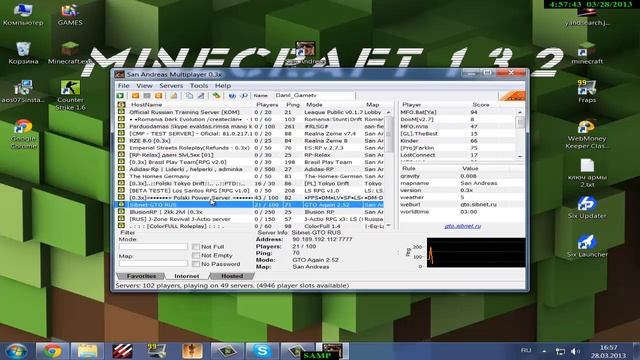The height and width of the screenshot is (360, 640).
Task: Click the RU language indicator in tray
Action: 526,351
